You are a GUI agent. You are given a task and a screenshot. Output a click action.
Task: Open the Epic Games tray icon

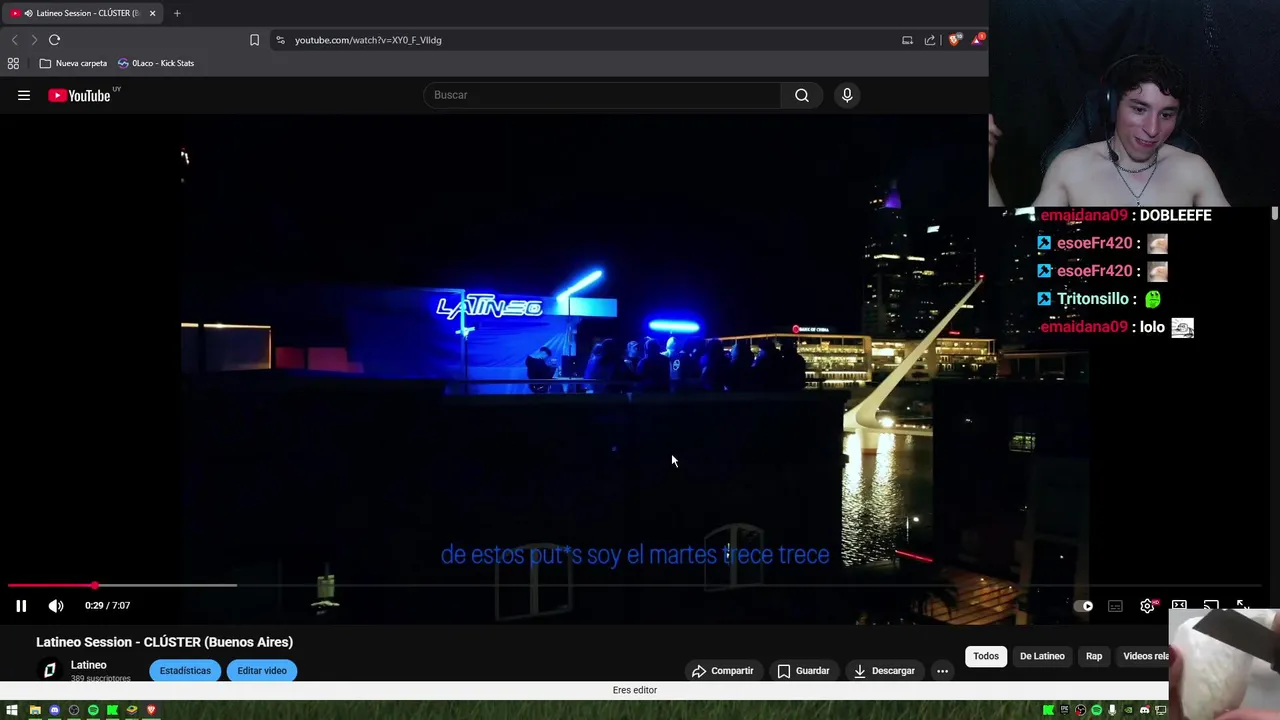[1065, 710]
